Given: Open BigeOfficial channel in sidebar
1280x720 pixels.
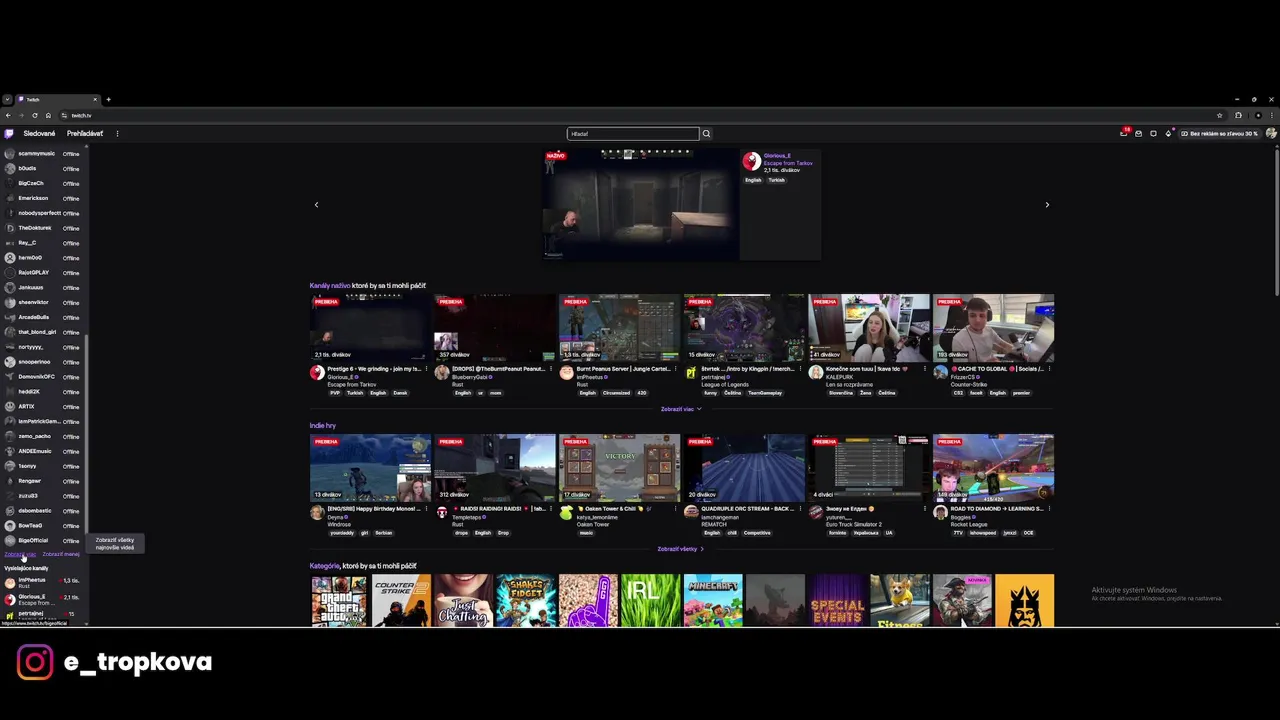Looking at the screenshot, I should pyautogui.click(x=43, y=540).
